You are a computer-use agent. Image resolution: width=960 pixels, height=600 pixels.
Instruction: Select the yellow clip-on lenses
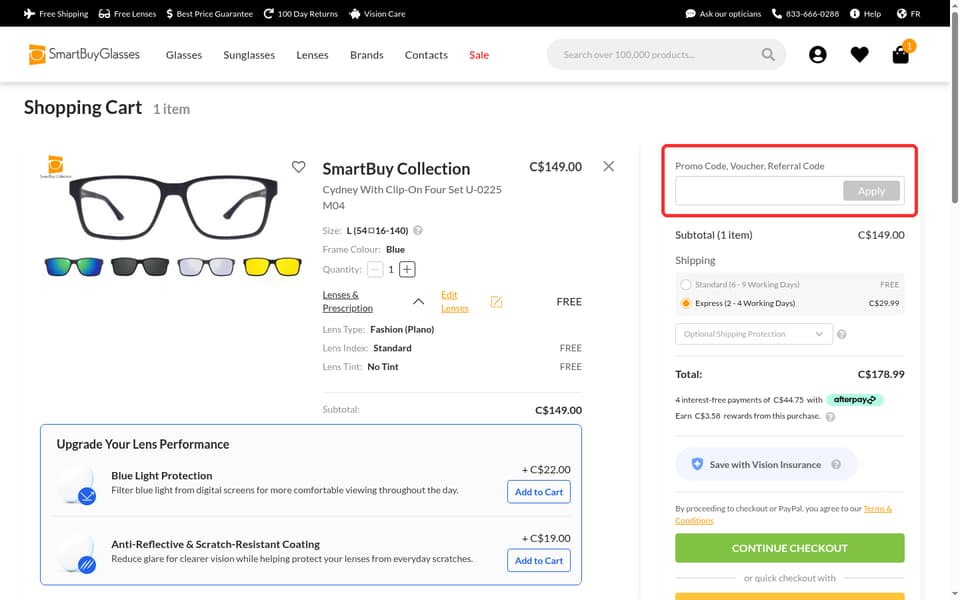[272, 267]
